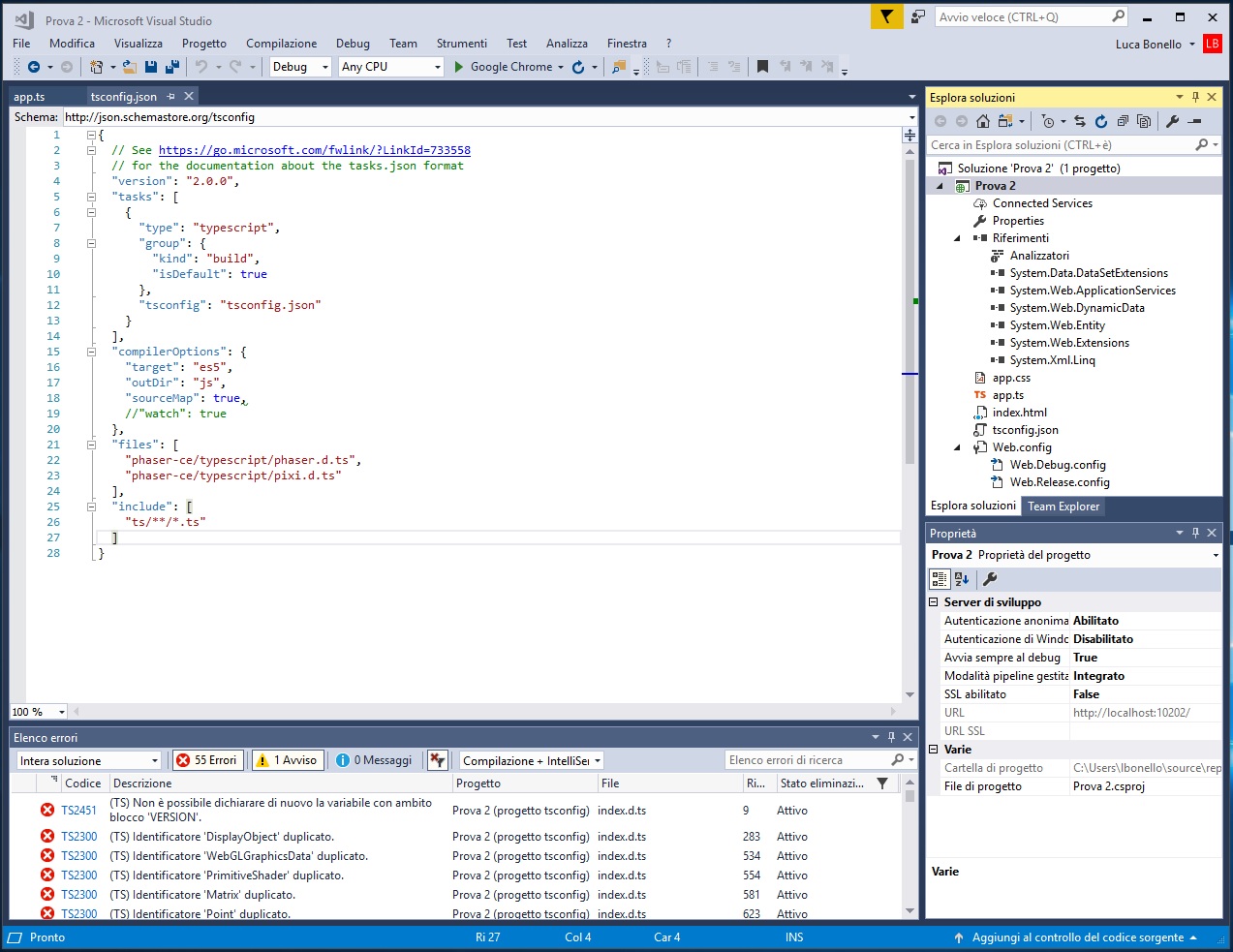Open the Compilazione menu
This screenshot has width=1233, height=952.
click(281, 44)
